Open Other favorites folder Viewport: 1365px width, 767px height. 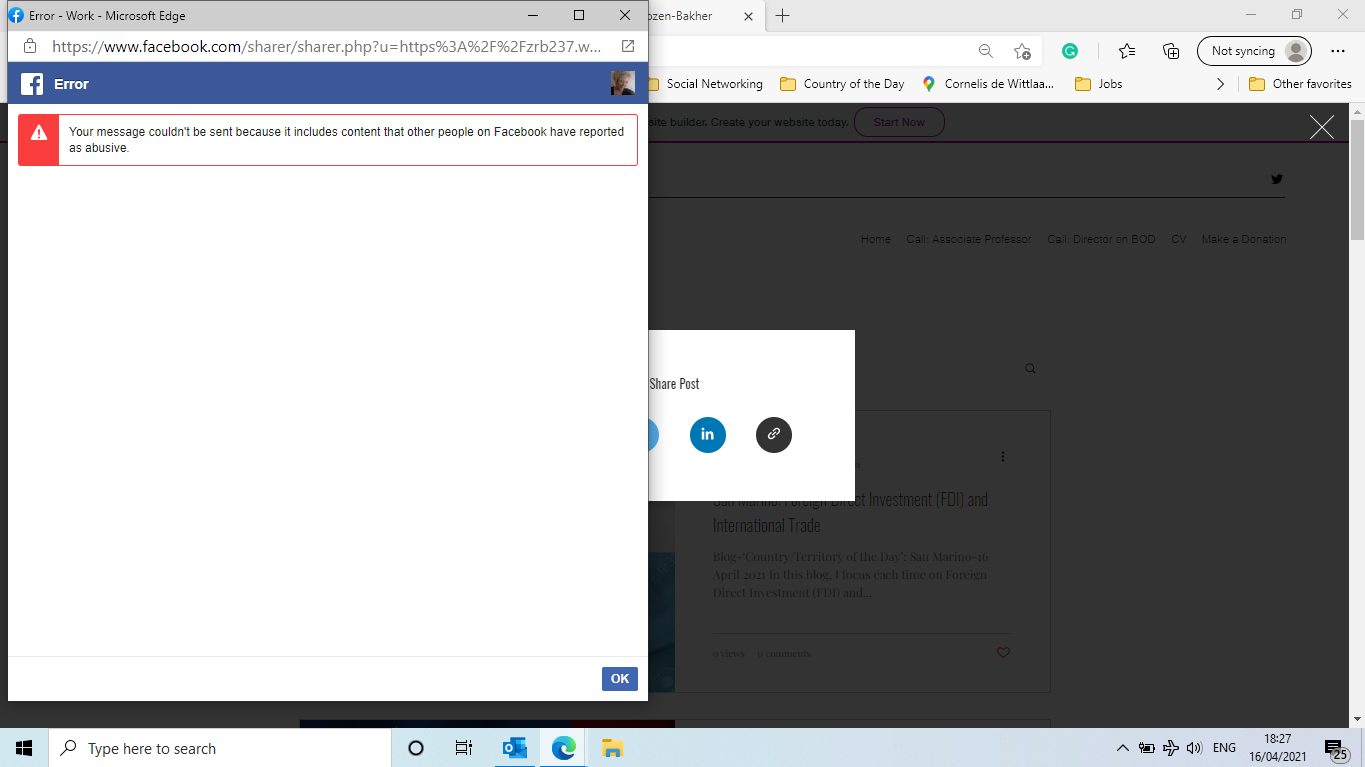click(1300, 84)
